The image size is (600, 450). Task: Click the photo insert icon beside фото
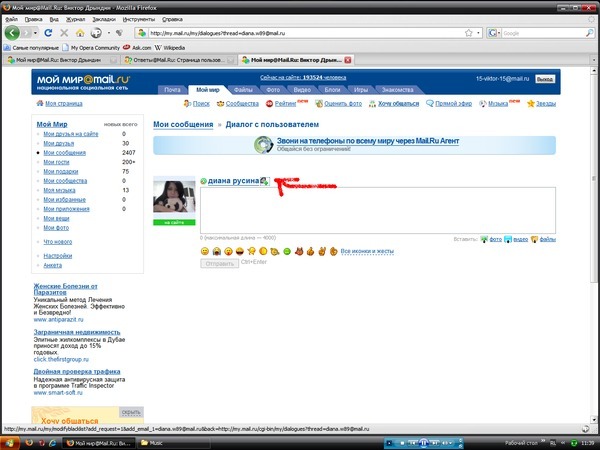pos(484,239)
